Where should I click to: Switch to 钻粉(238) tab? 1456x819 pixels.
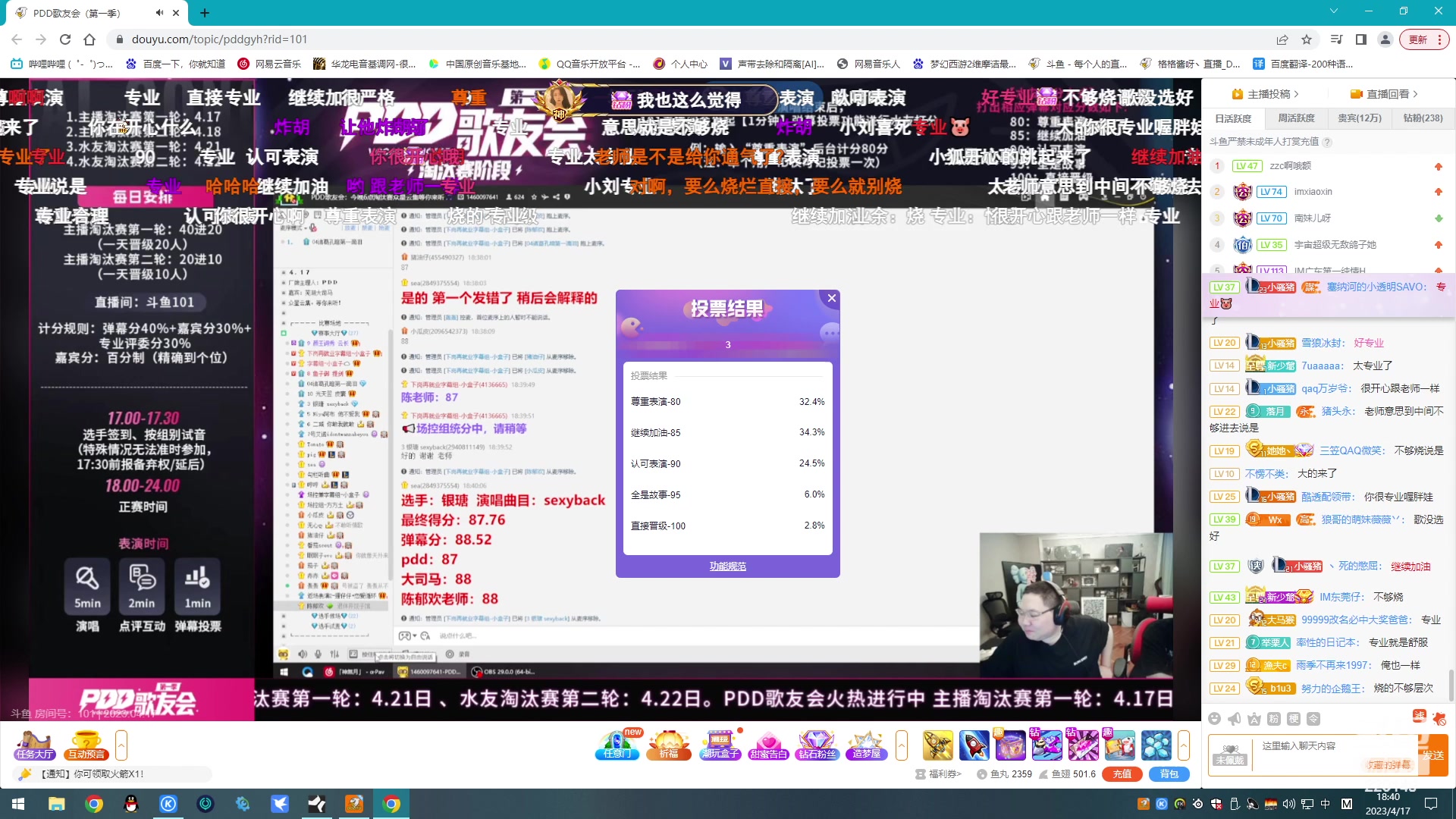click(x=1423, y=118)
